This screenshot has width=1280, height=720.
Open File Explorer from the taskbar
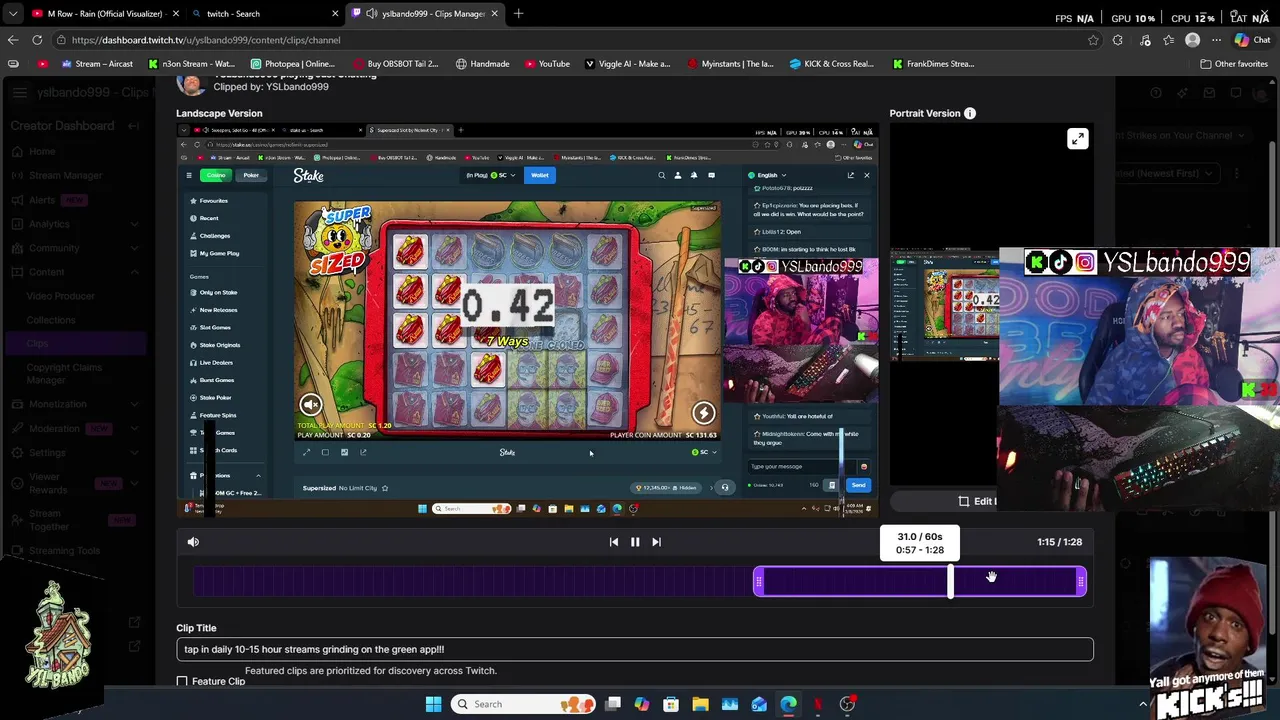pos(700,704)
